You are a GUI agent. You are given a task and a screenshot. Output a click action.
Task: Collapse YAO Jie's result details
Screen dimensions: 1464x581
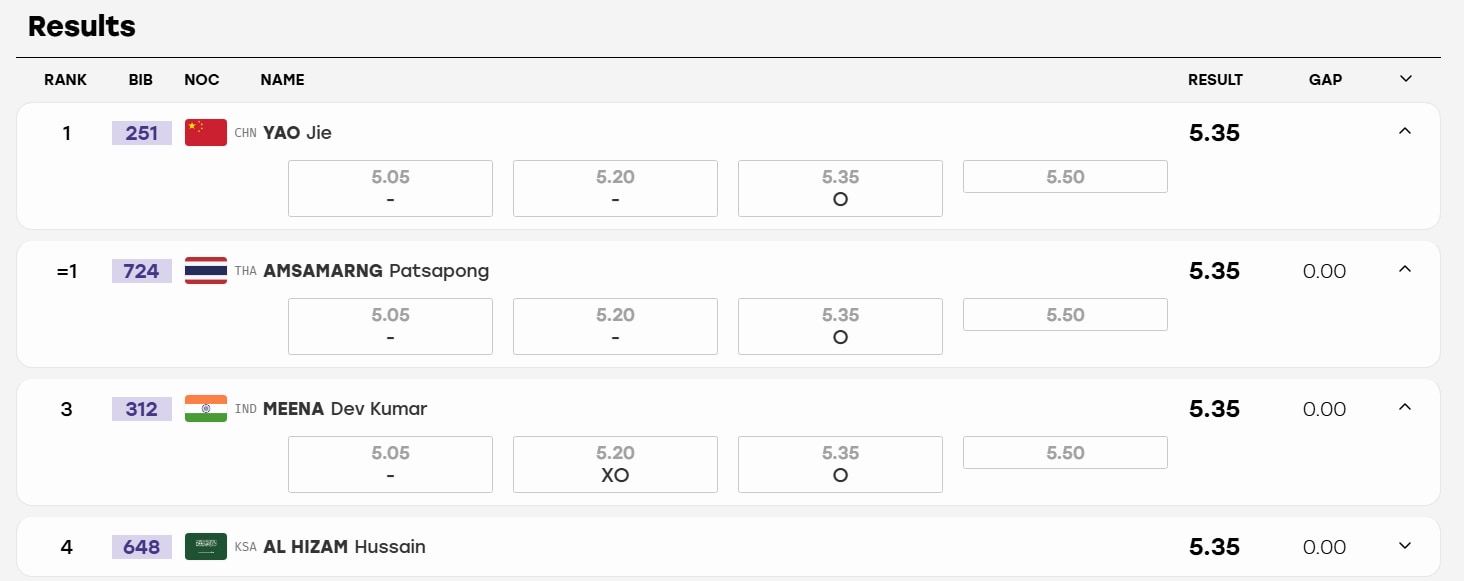pos(1405,131)
